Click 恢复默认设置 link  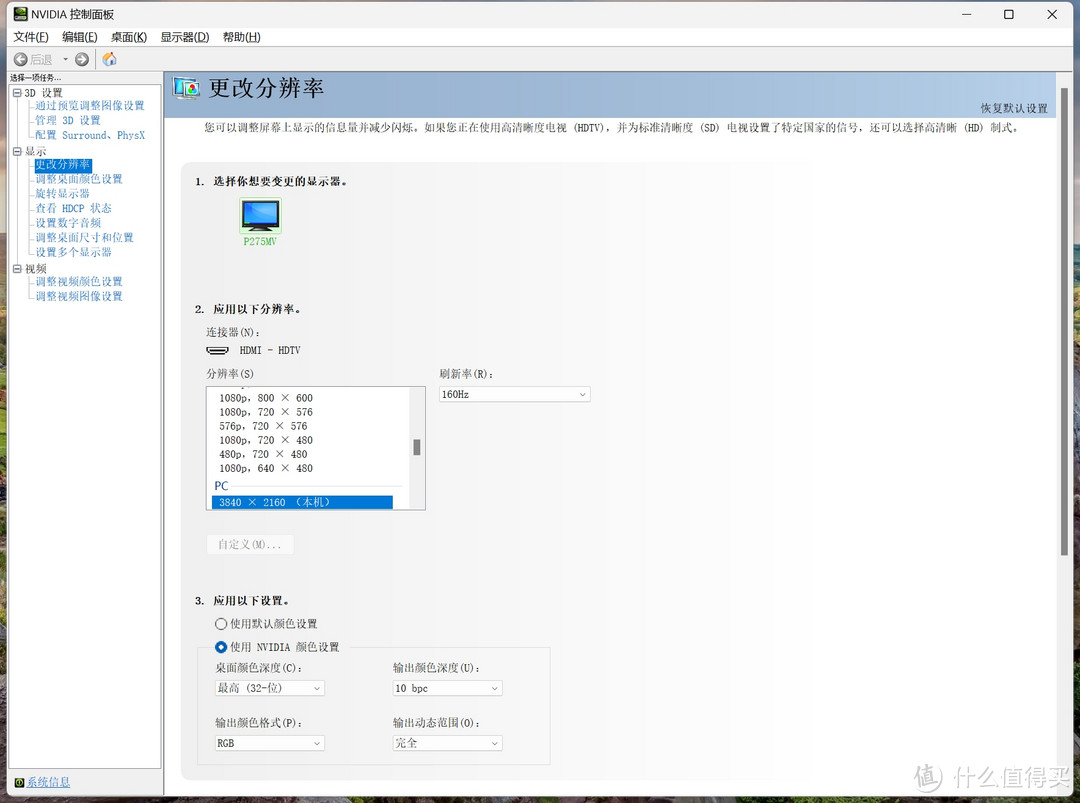(x=1014, y=108)
